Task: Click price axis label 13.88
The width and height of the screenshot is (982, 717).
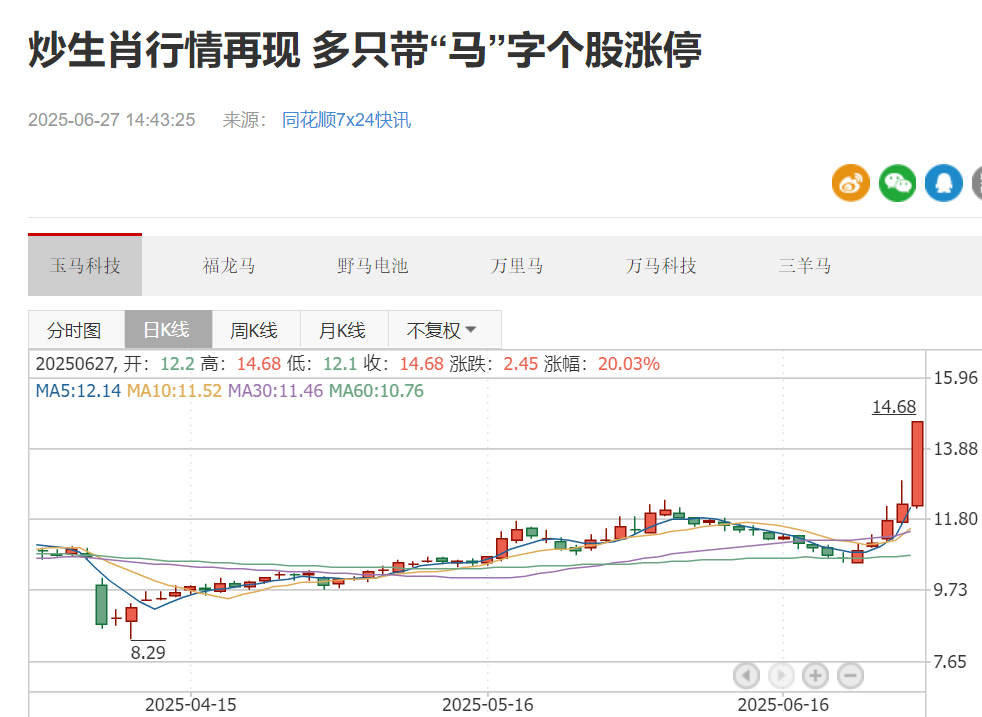Action: pyautogui.click(x=955, y=448)
